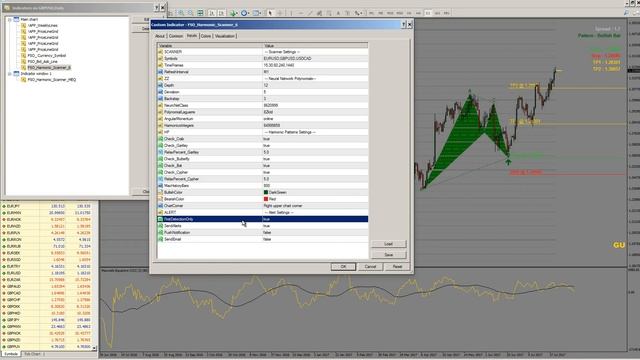Click the Load button
This screenshot has width=640, height=360.
coord(389,244)
